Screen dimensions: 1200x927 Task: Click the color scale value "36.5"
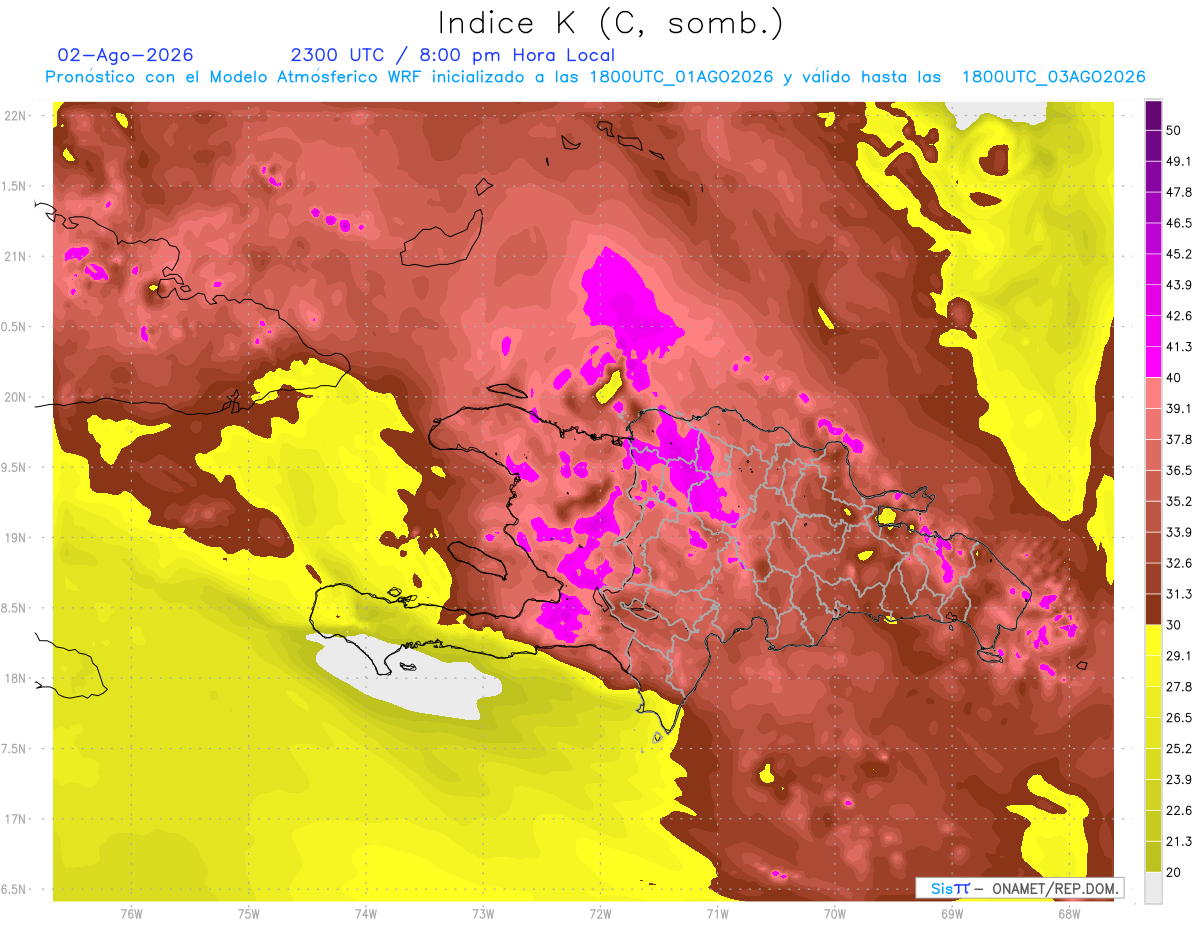1178,471
